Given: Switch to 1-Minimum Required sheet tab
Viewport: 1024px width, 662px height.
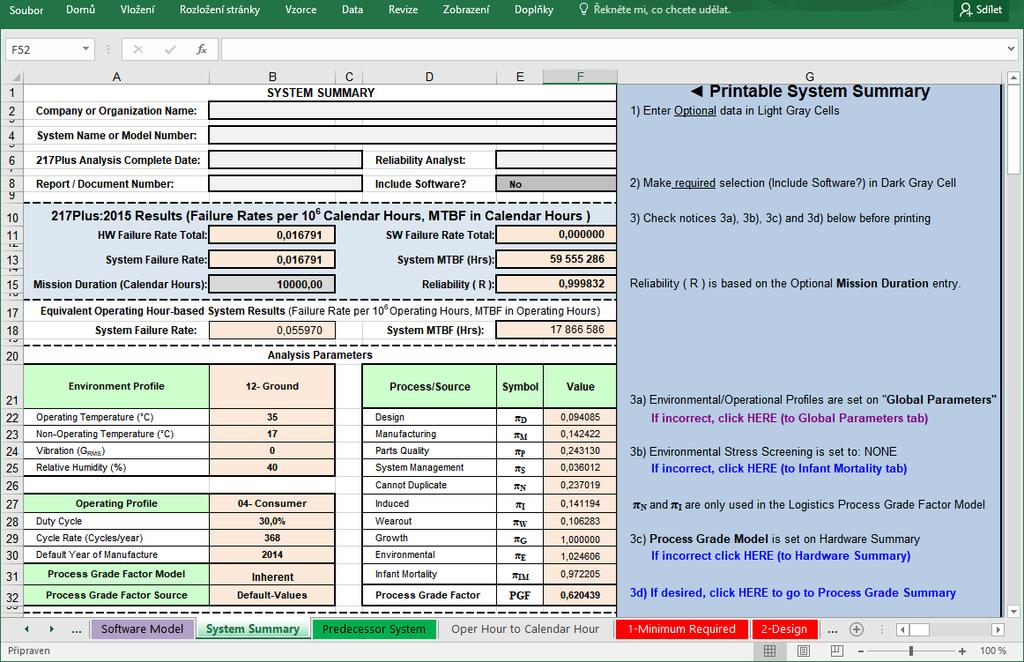Looking at the screenshot, I should pos(681,629).
